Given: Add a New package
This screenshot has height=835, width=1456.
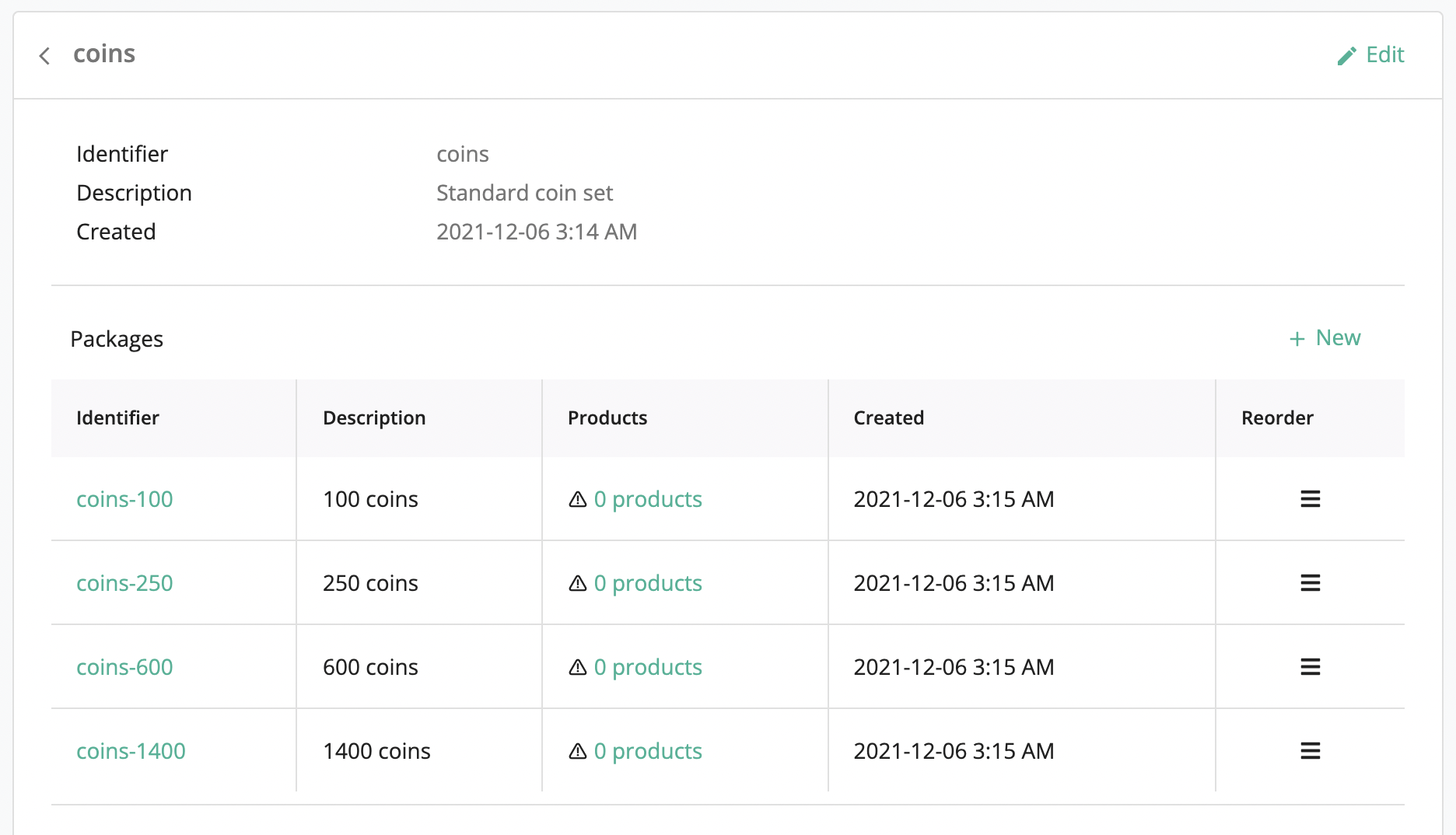Looking at the screenshot, I should tap(1338, 338).
